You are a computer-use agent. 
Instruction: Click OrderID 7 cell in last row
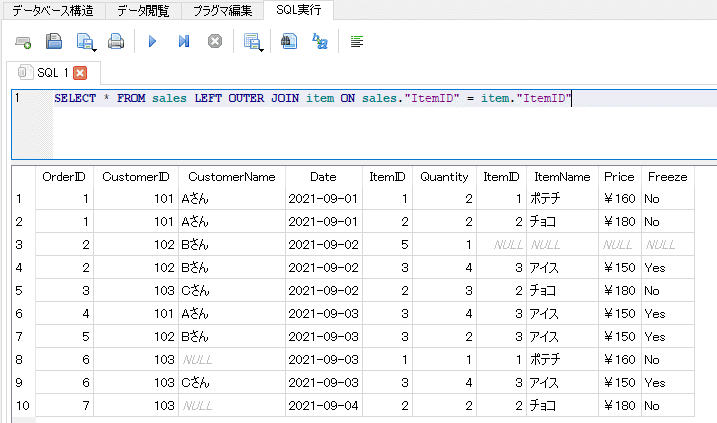pos(64,406)
